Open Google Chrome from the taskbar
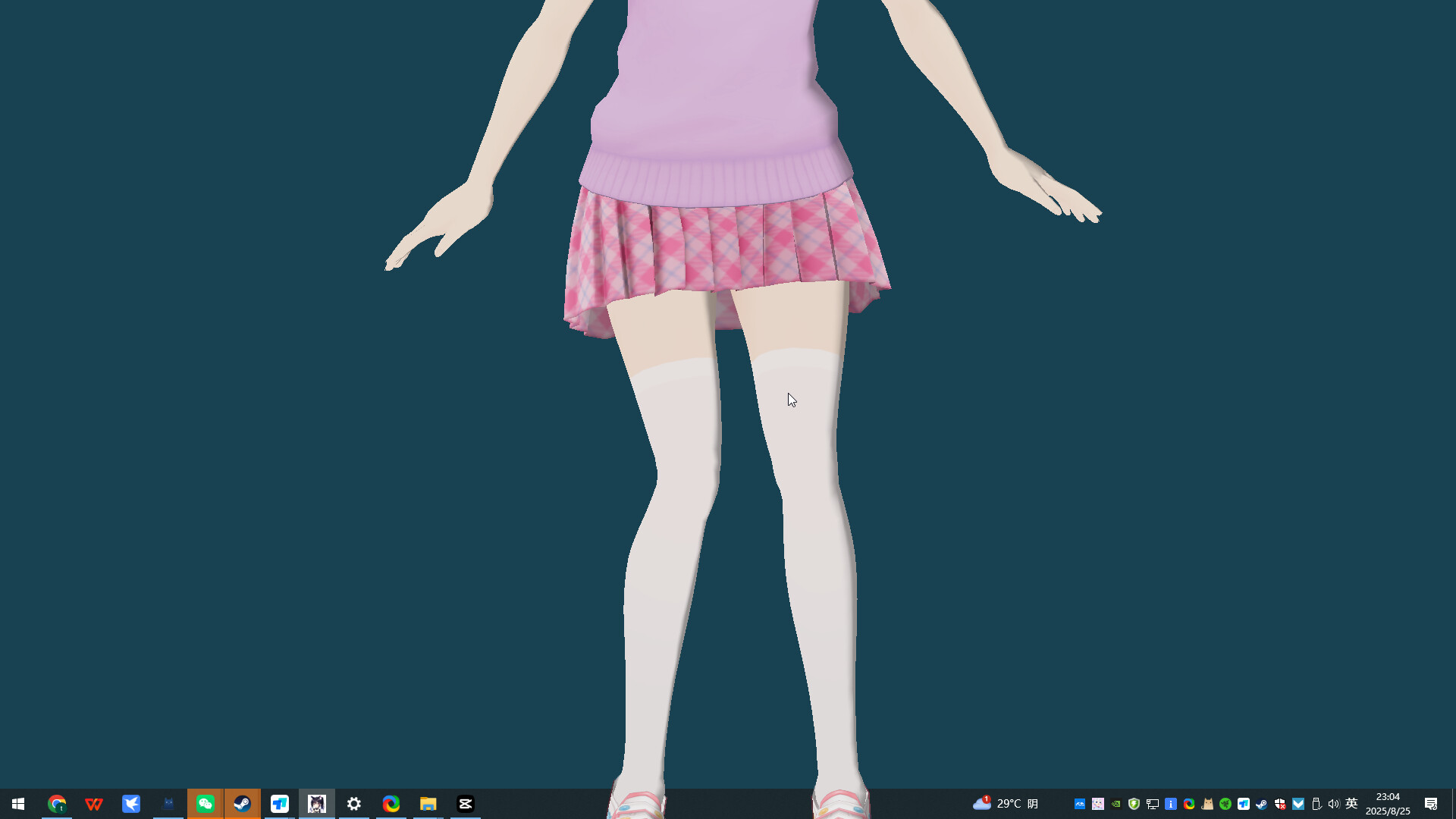 57,804
